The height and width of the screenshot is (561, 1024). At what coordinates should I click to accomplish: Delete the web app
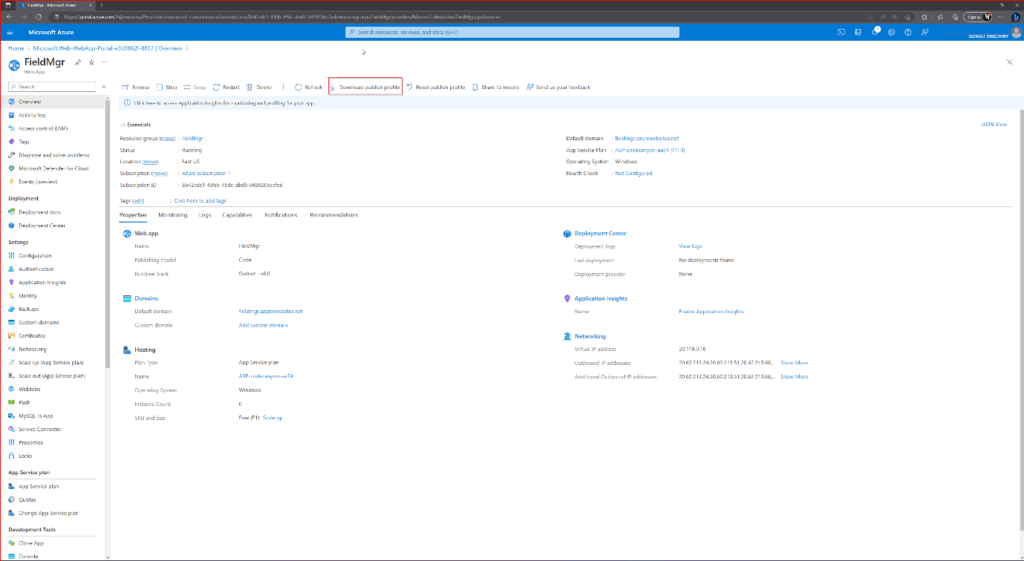[259, 87]
